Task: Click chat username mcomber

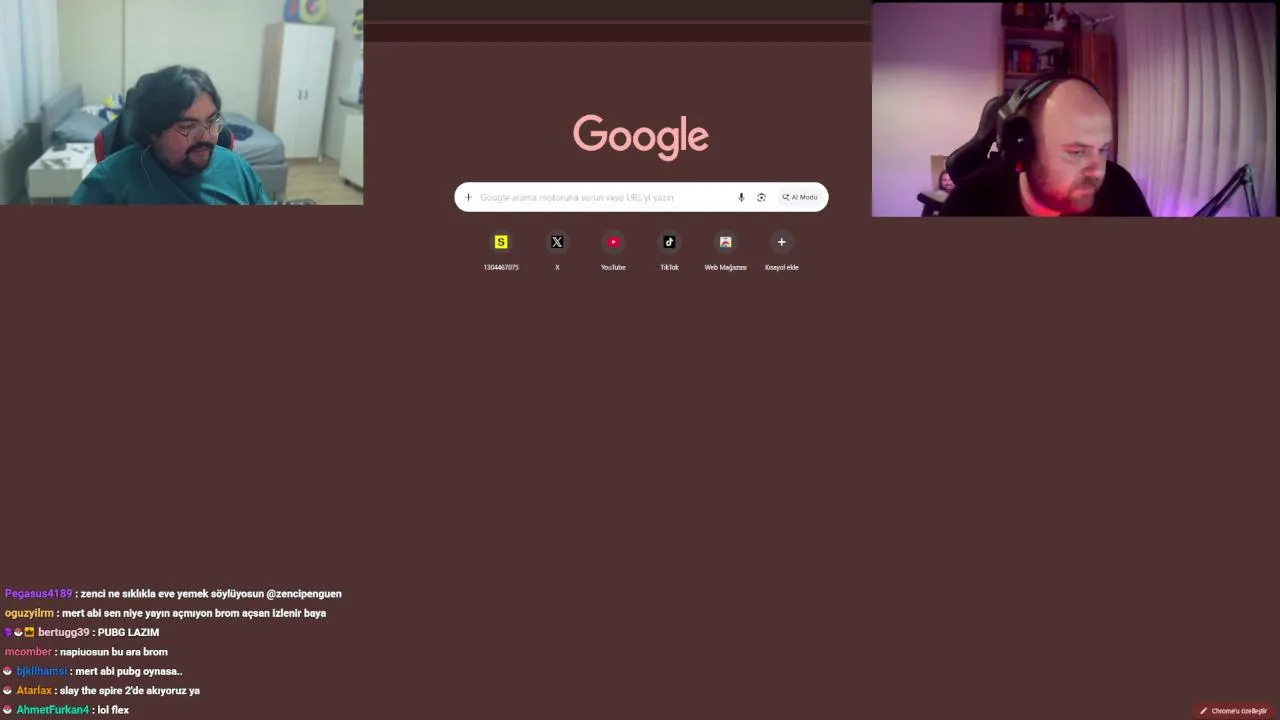Action: 28,652
